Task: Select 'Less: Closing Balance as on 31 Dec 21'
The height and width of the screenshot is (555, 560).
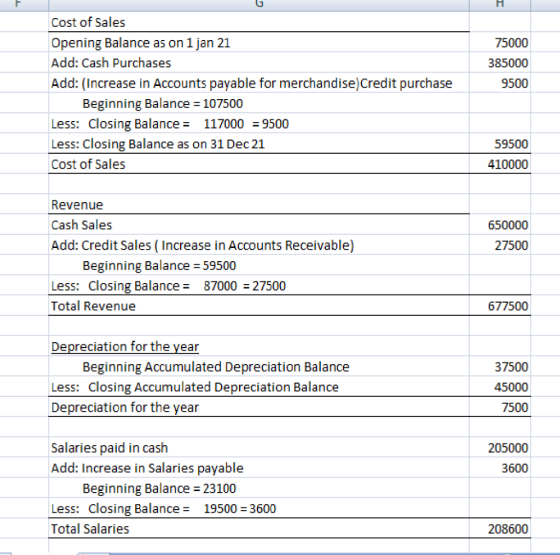Action: pyautogui.click(x=259, y=144)
